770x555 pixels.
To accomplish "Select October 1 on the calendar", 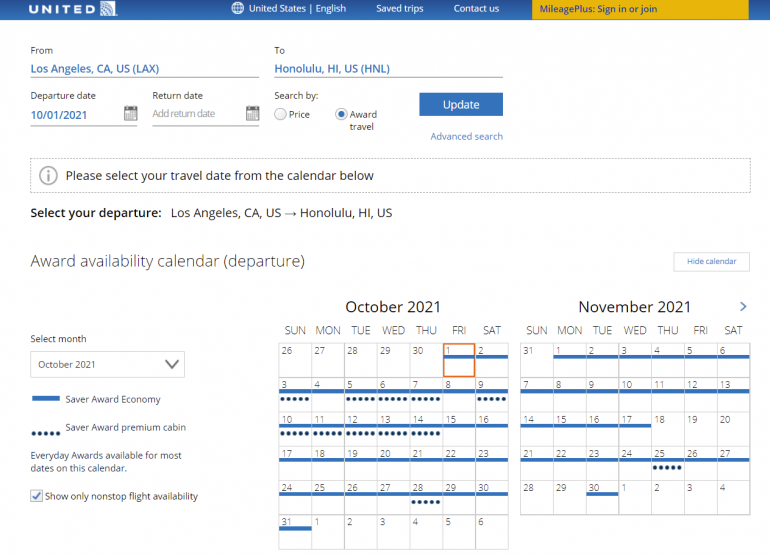I will click(x=458, y=360).
